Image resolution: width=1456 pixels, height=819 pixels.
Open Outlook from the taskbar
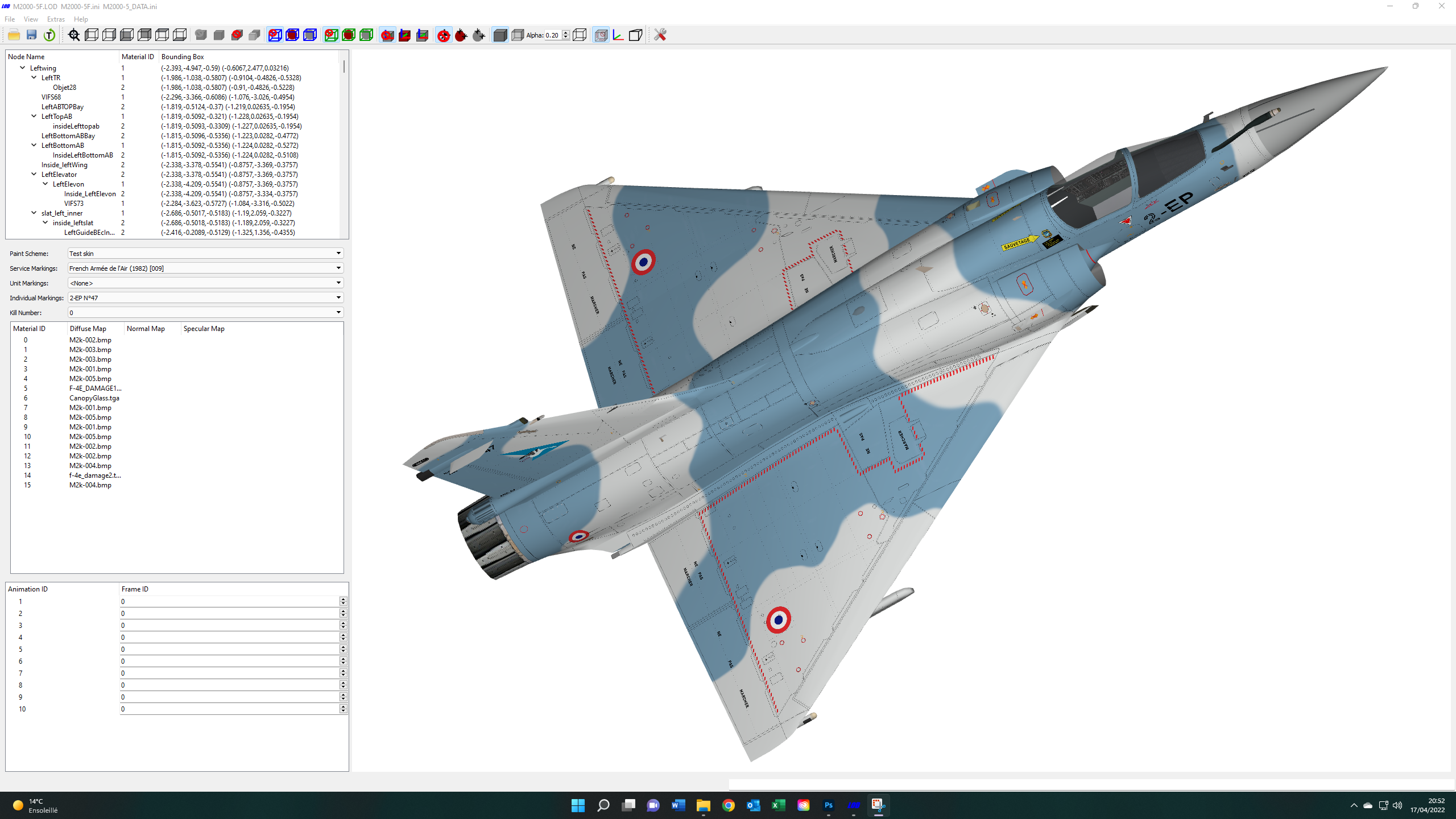754,805
